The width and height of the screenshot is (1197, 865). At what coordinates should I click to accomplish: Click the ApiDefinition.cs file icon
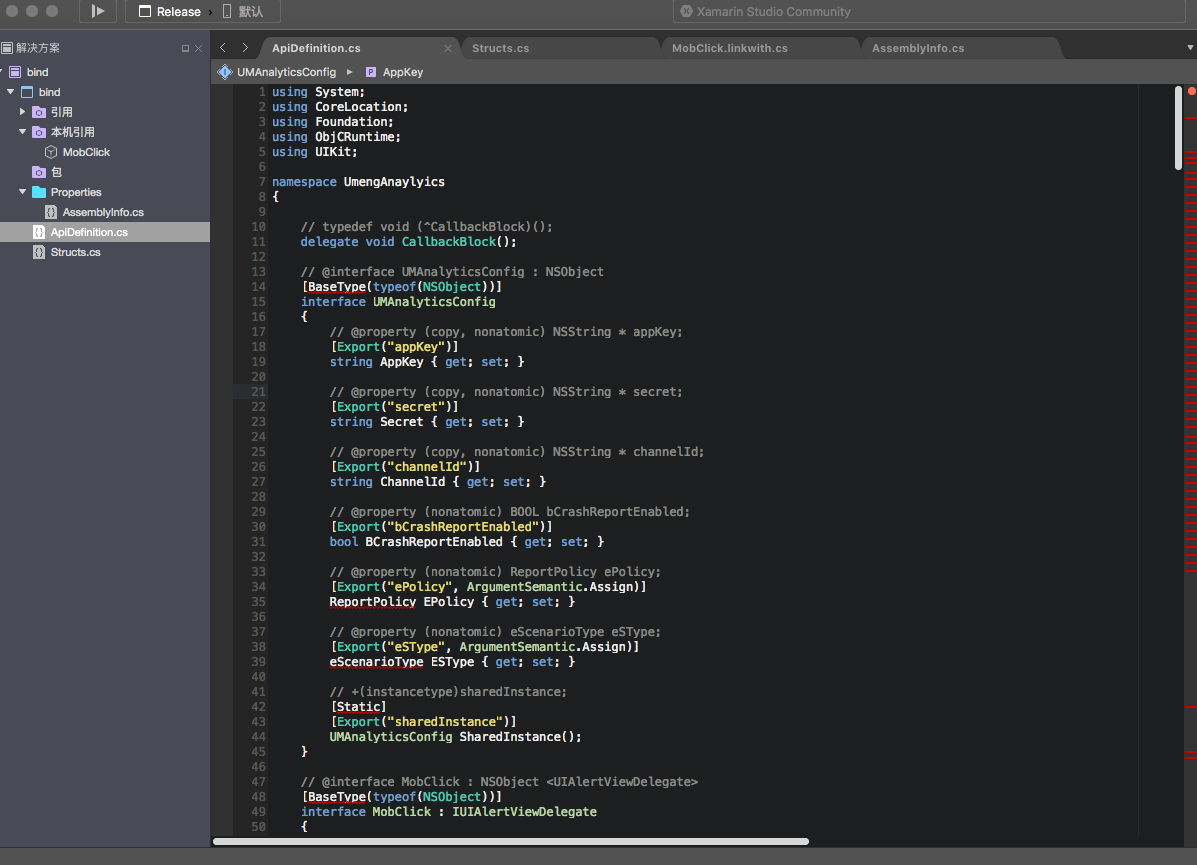[39, 232]
